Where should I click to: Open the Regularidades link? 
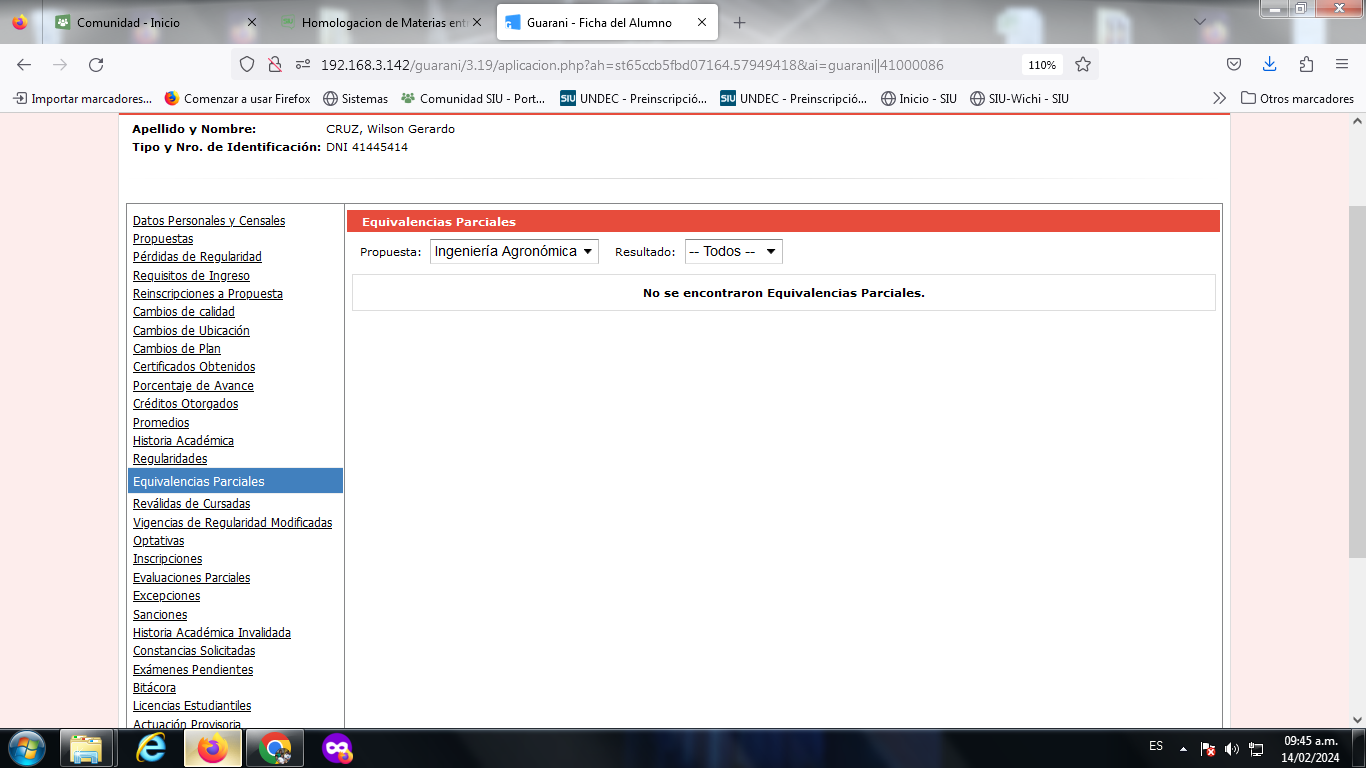pyautogui.click(x=170, y=458)
